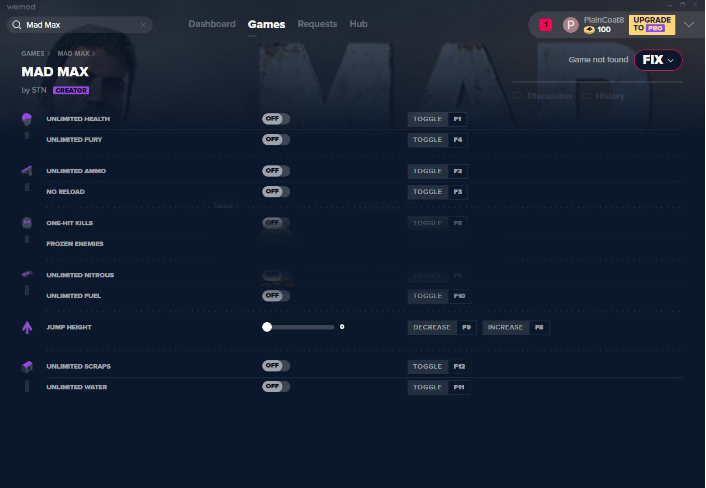Click the JUMP HEIGHT label
Viewport: 706px width, 488px height.
pos(69,327)
